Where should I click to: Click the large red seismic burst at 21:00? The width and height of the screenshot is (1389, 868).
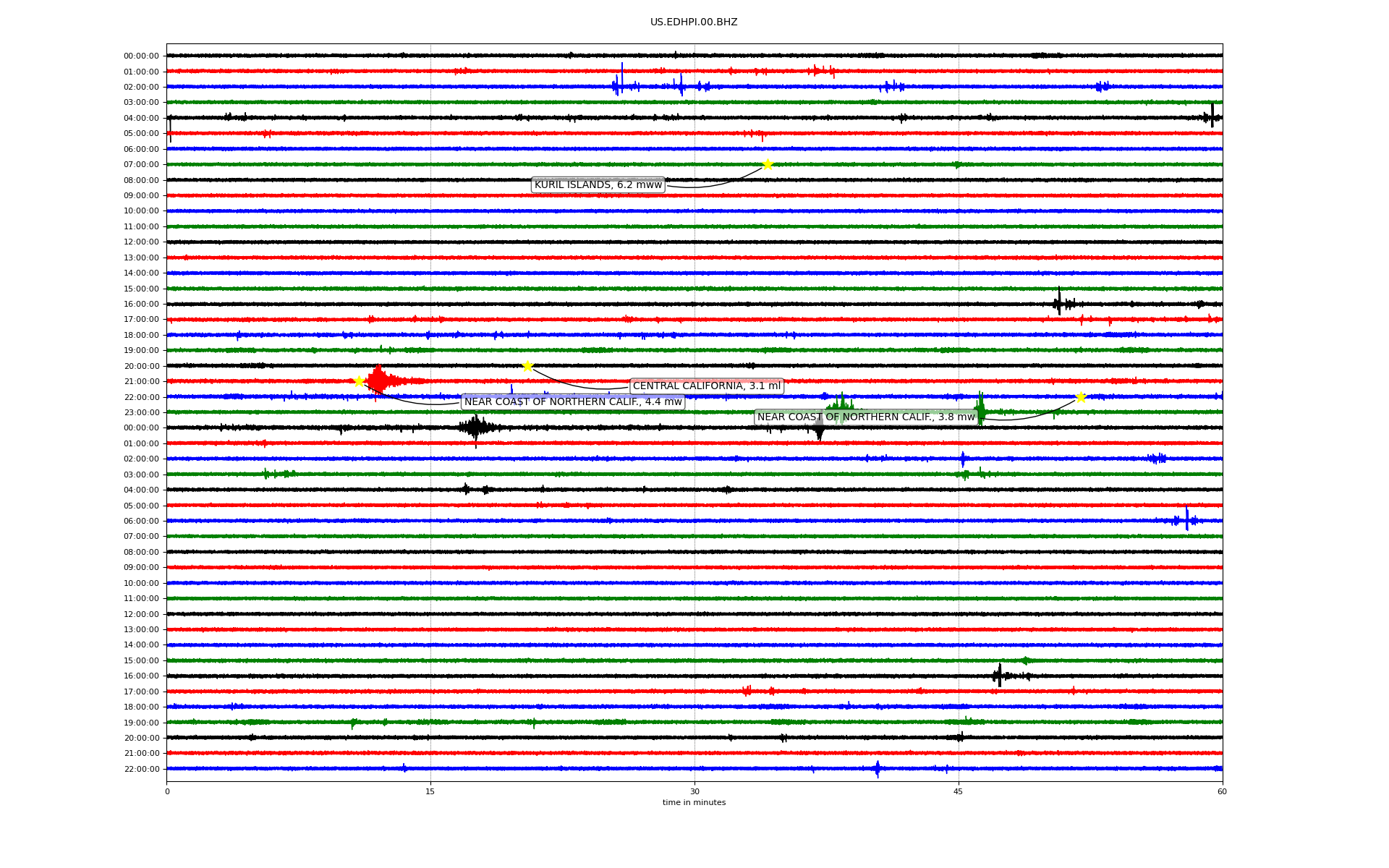click(x=378, y=380)
